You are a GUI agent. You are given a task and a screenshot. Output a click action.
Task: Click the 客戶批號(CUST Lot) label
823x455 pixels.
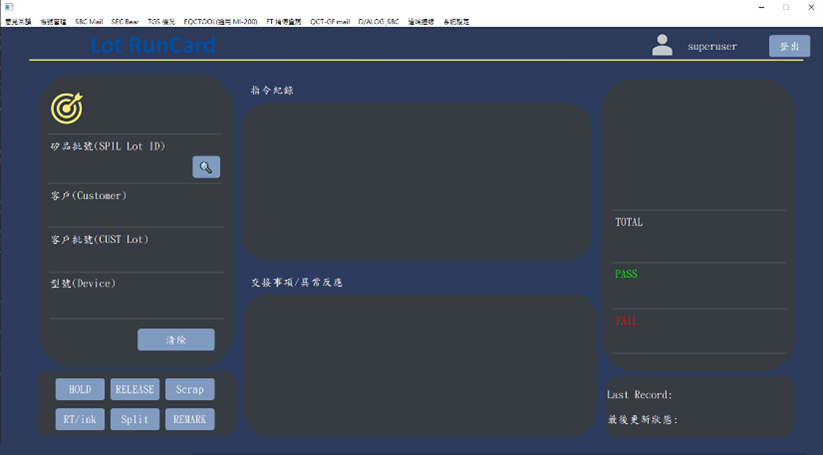point(100,239)
